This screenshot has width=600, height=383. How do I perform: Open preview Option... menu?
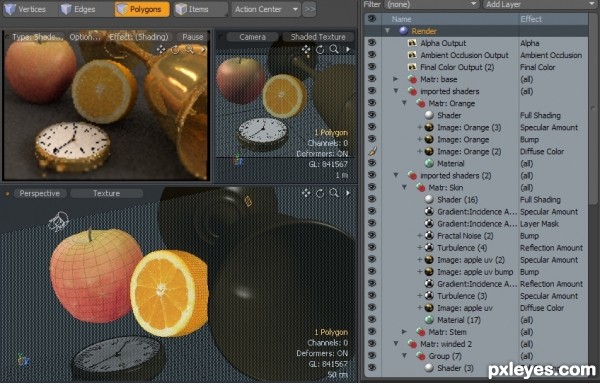tap(85, 37)
